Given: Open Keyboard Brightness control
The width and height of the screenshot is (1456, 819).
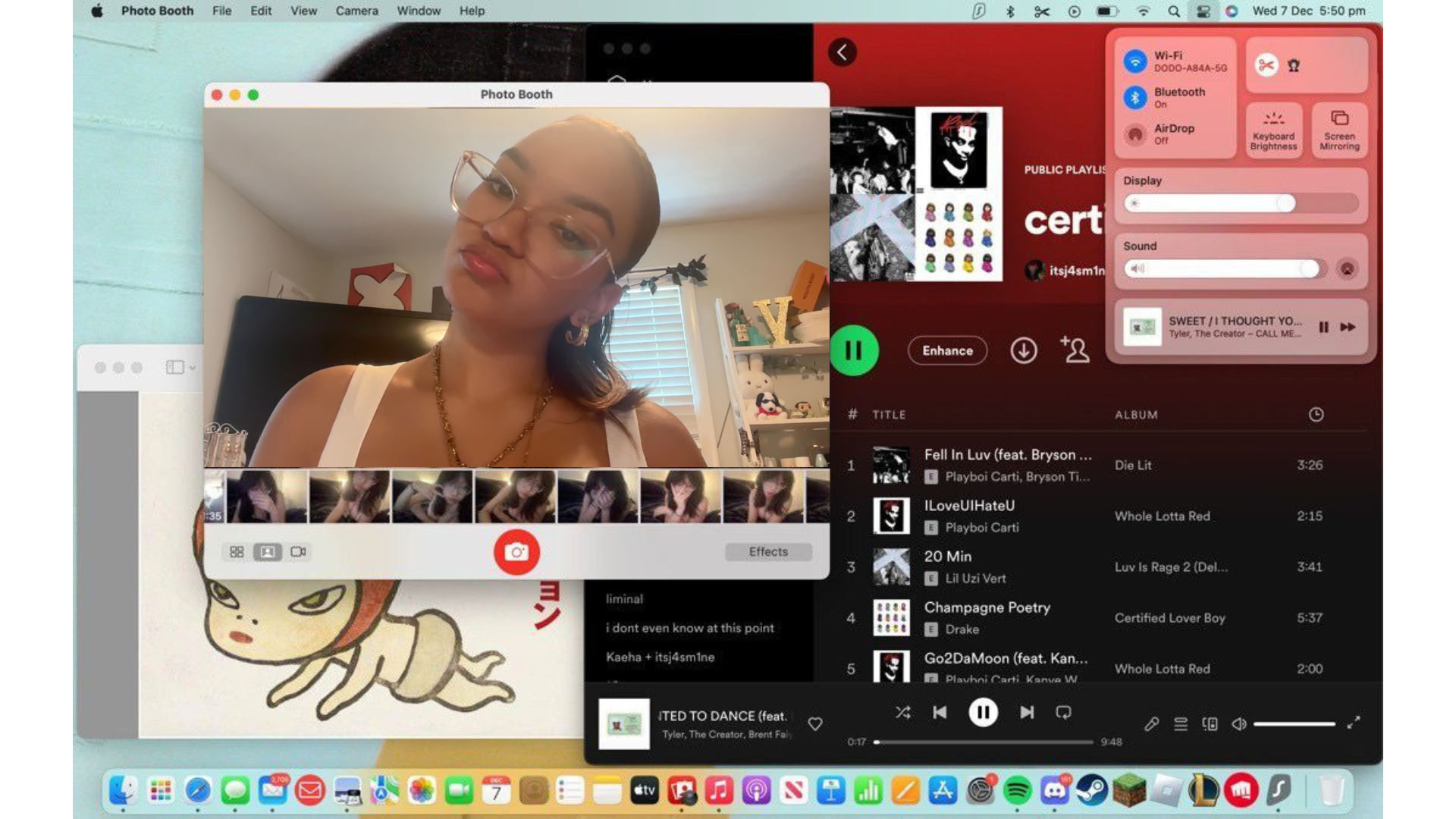Looking at the screenshot, I should coord(1273,130).
